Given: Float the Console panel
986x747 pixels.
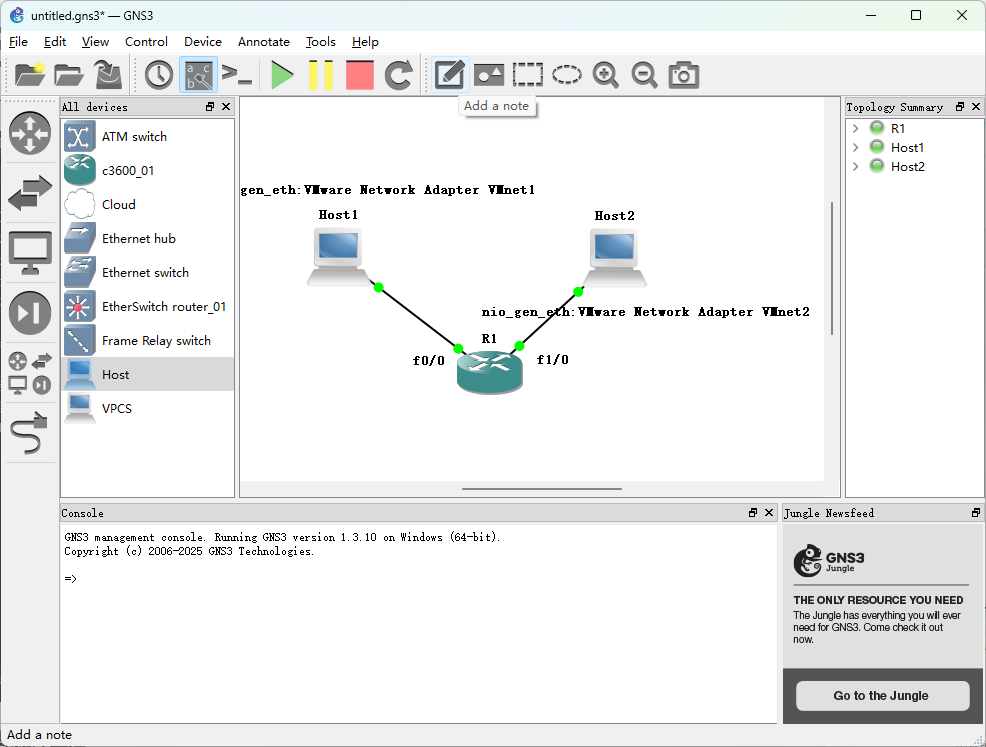Looking at the screenshot, I should click(753, 512).
